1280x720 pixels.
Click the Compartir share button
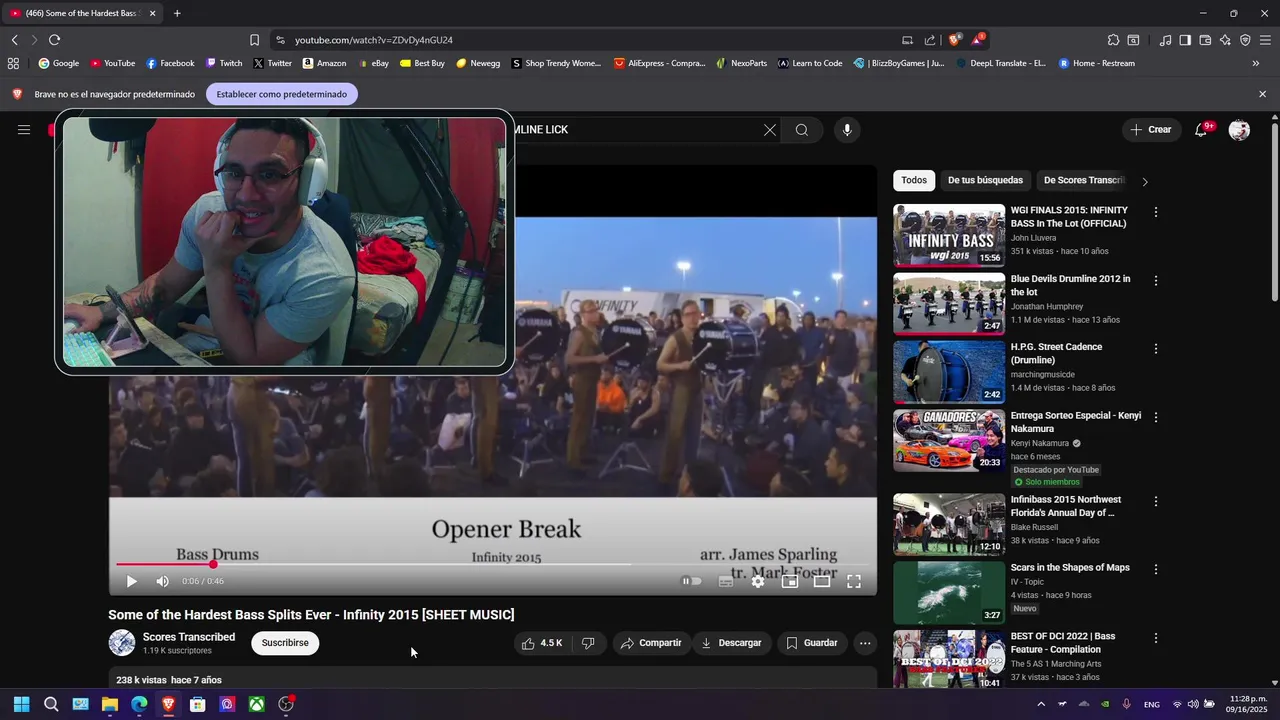point(651,643)
